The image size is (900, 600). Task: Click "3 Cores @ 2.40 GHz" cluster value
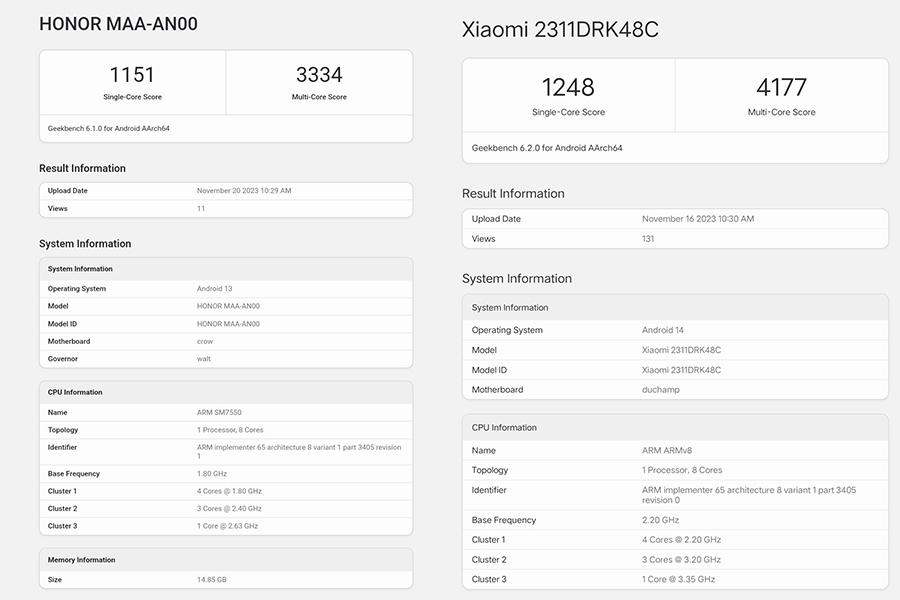230,509
